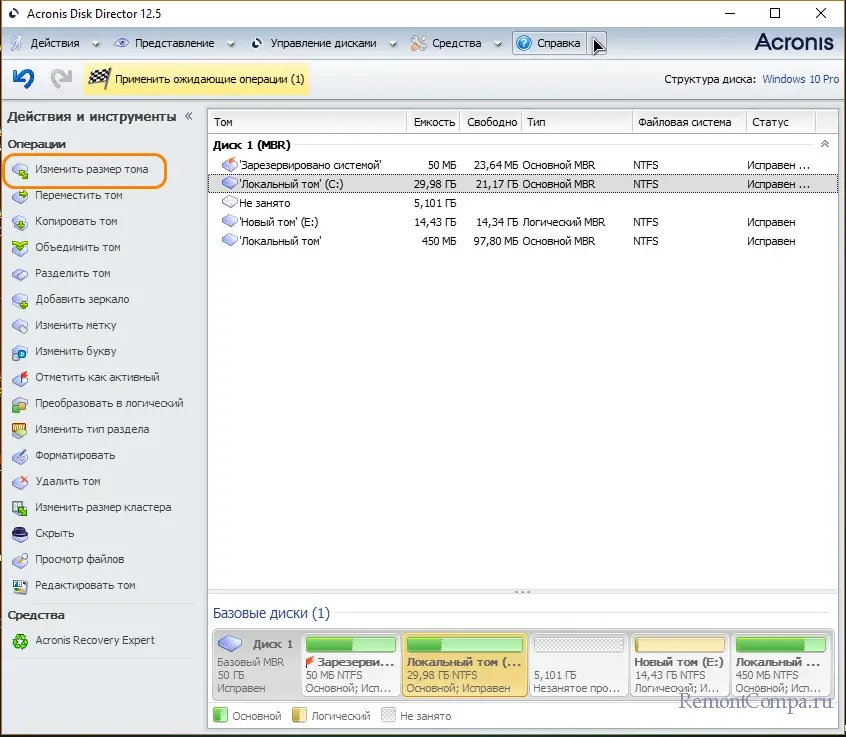Select the 5,101 ГБ unallocated block
The image size is (846, 737).
[x=578, y=665]
